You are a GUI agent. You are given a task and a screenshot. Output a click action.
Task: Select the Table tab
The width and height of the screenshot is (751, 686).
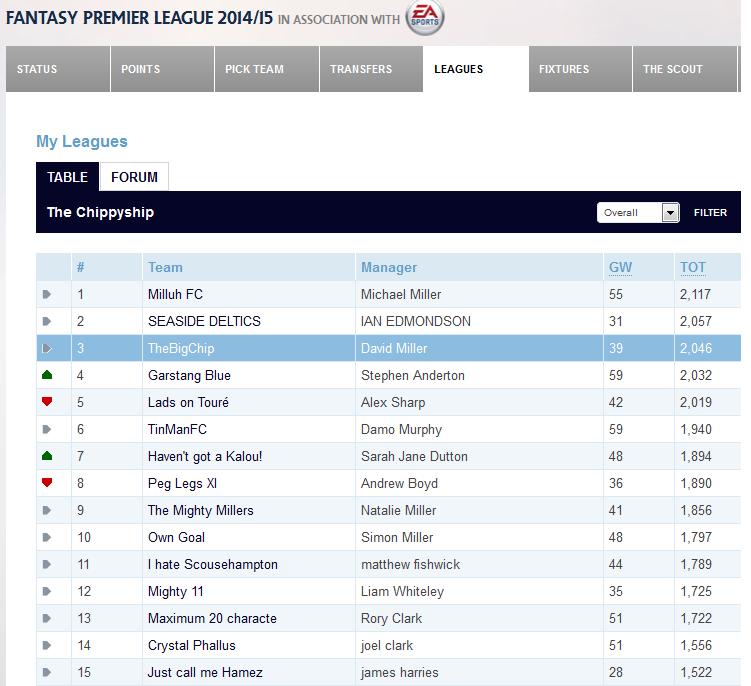68,177
